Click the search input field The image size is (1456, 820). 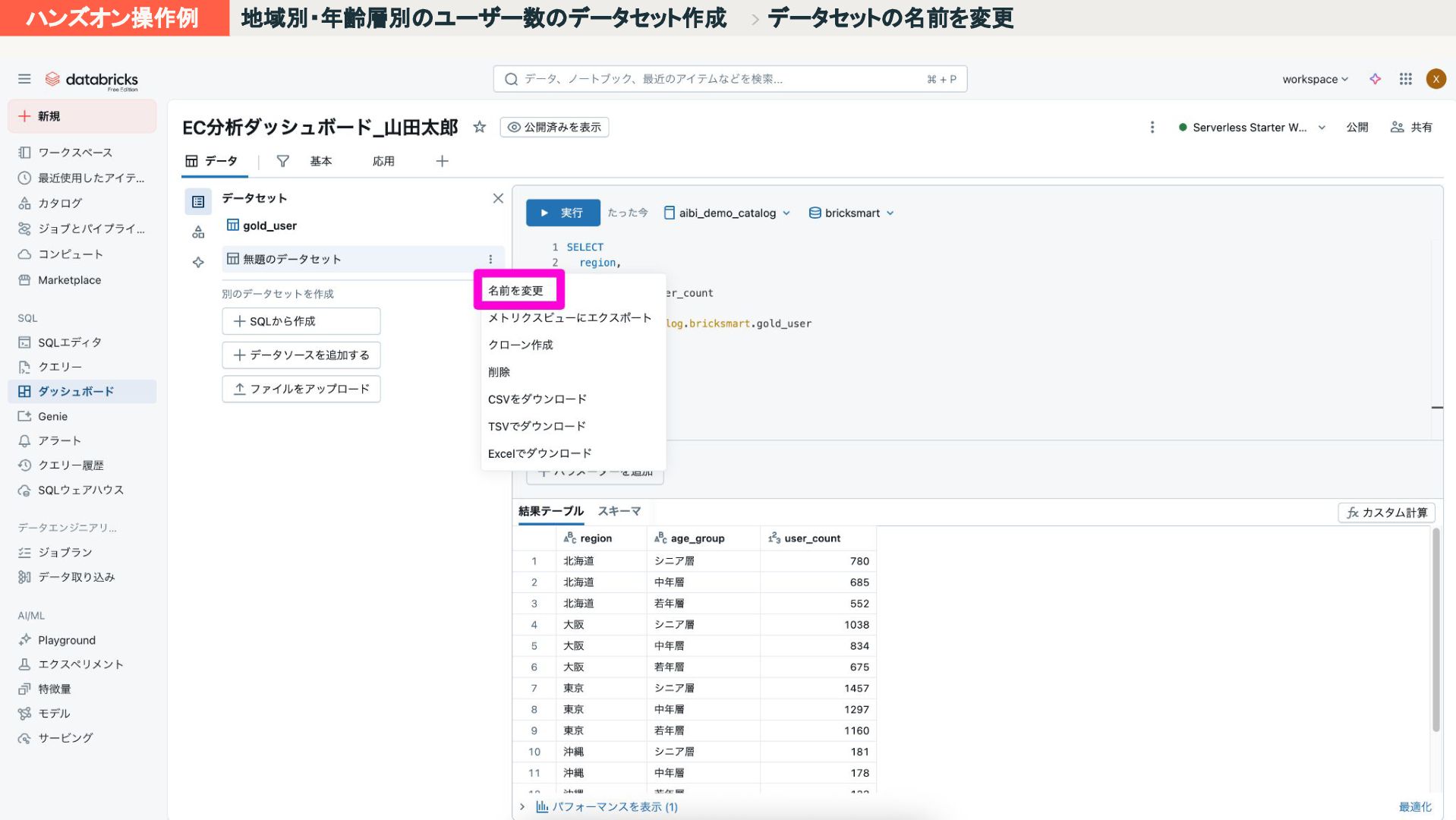[x=729, y=79]
